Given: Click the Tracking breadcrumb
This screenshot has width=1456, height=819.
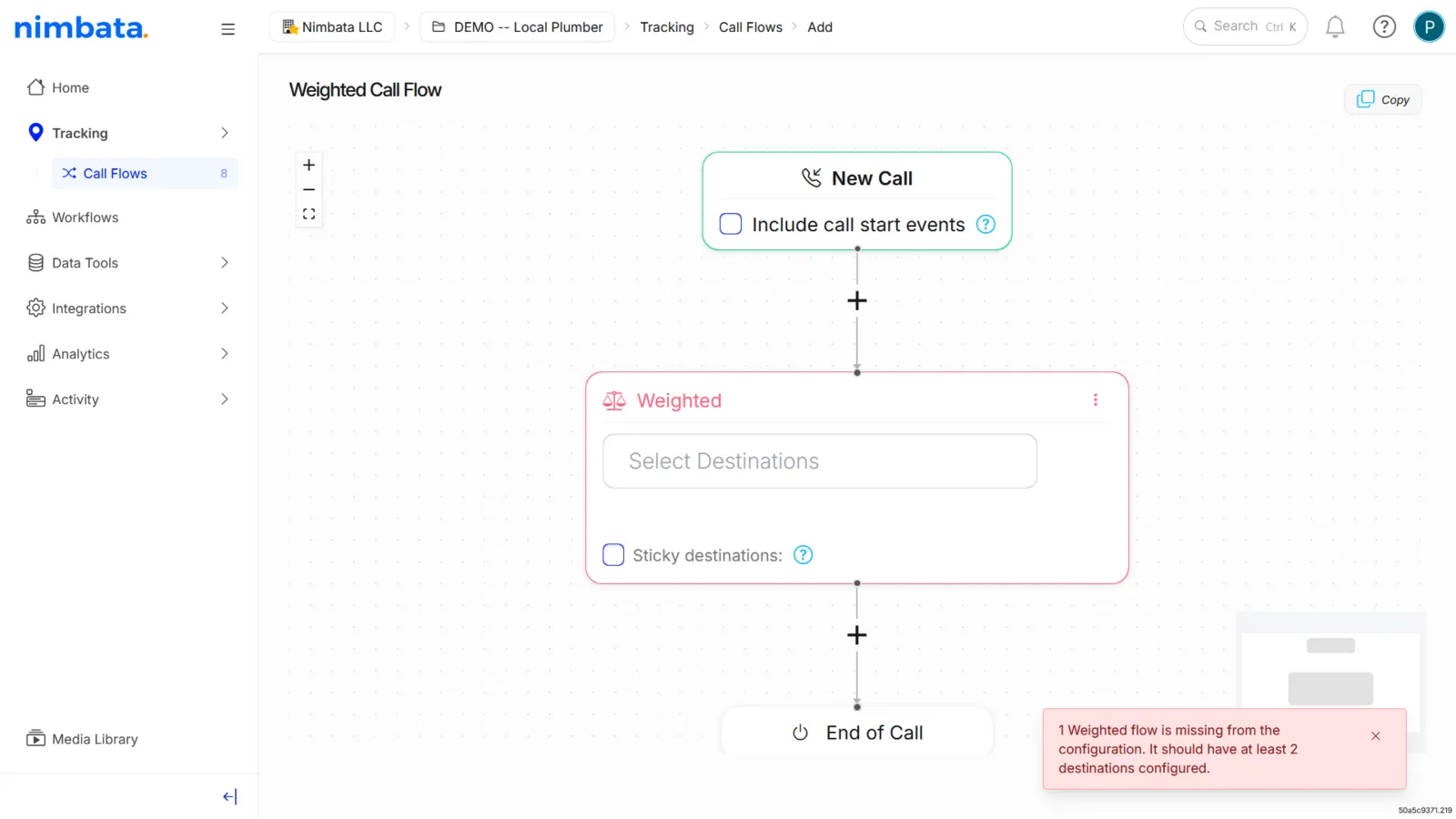Looking at the screenshot, I should [667, 27].
